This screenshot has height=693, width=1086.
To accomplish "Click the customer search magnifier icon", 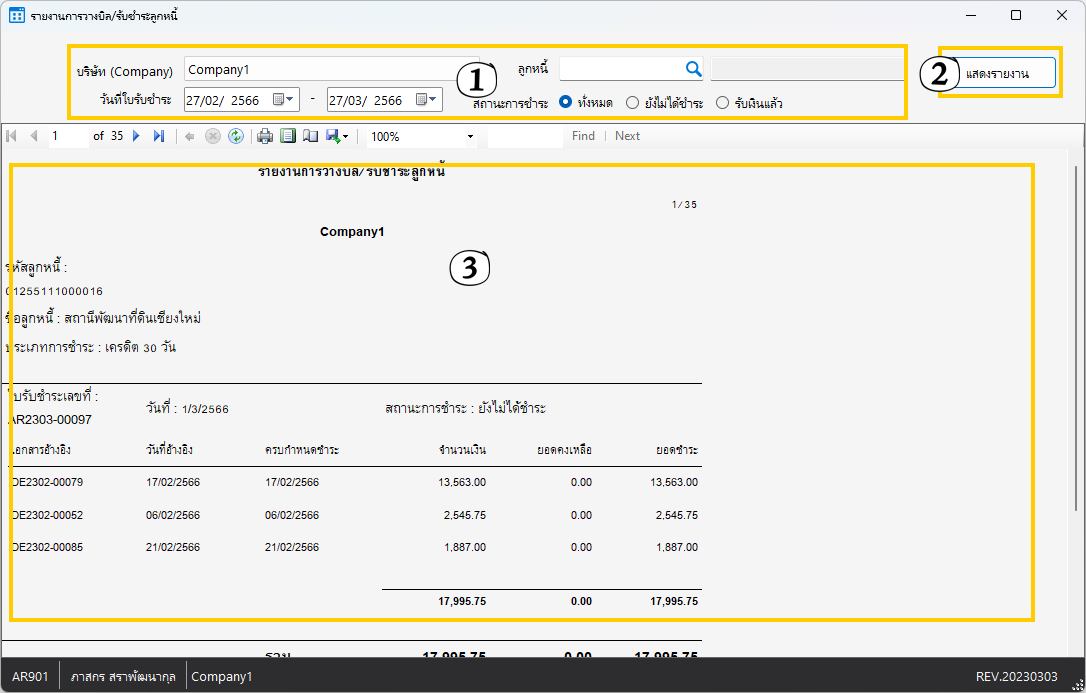I will coord(693,69).
